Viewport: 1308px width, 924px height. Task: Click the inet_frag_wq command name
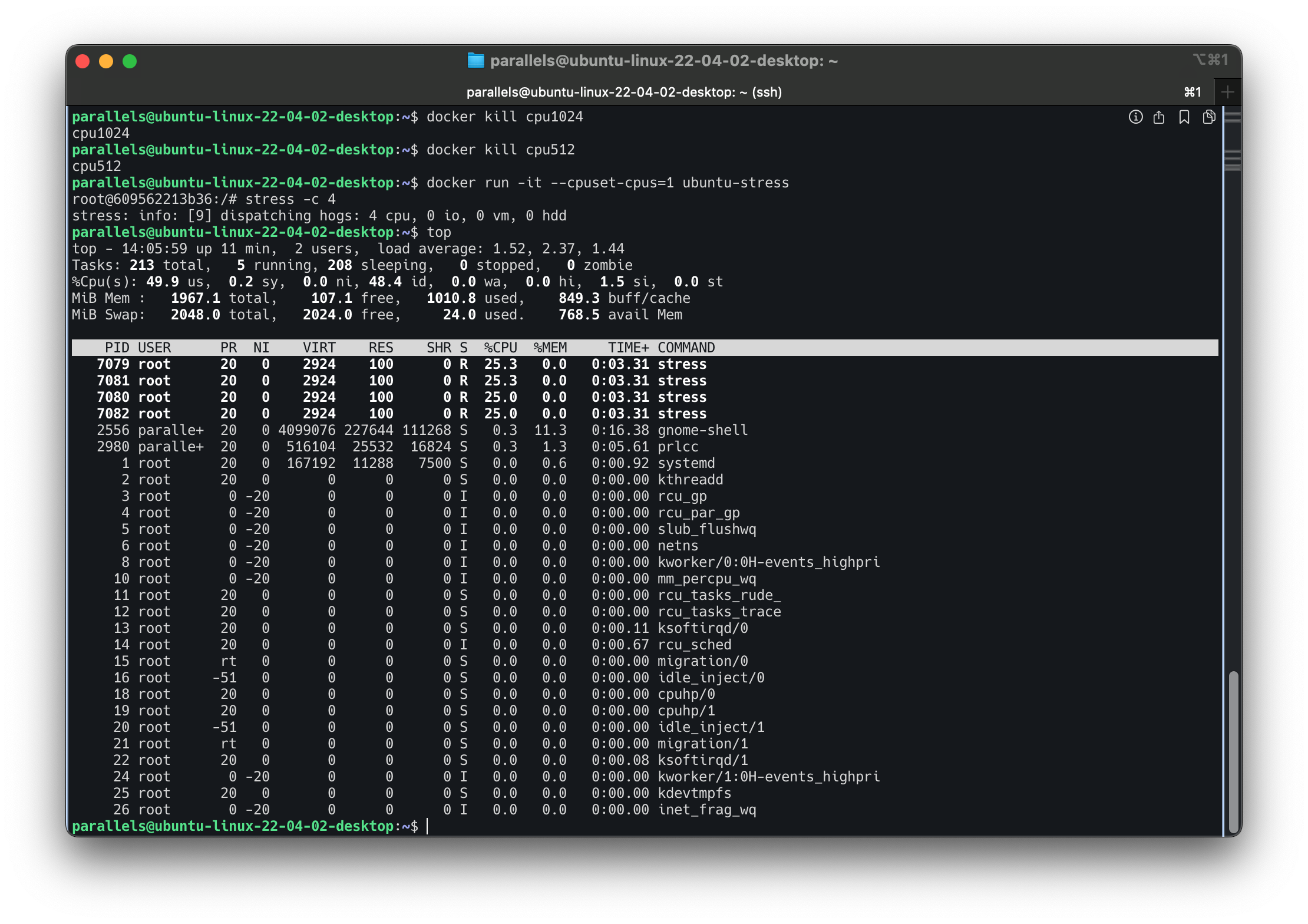(x=707, y=810)
